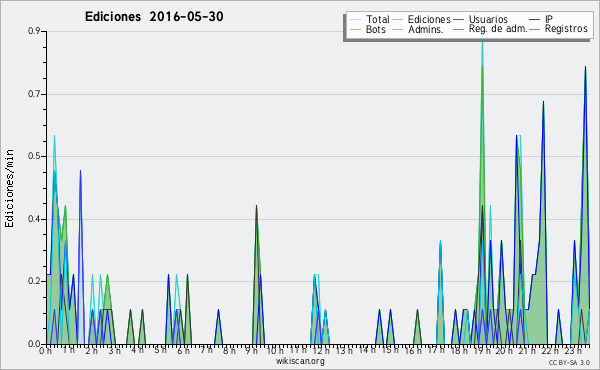Click the 'Reg. de adm.' legend label
Screen dimensions: 600x370
tap(498, 29)
